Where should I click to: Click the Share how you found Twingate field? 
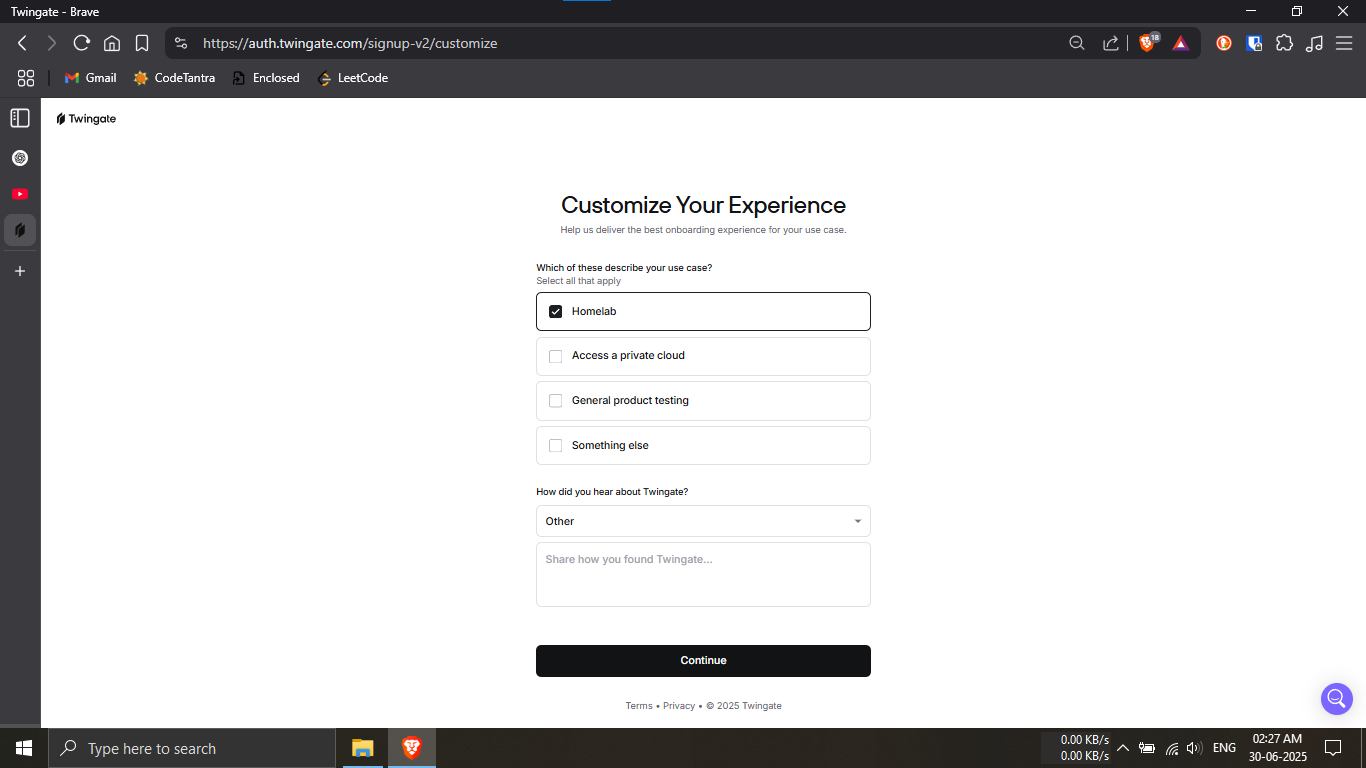point(703,574)
